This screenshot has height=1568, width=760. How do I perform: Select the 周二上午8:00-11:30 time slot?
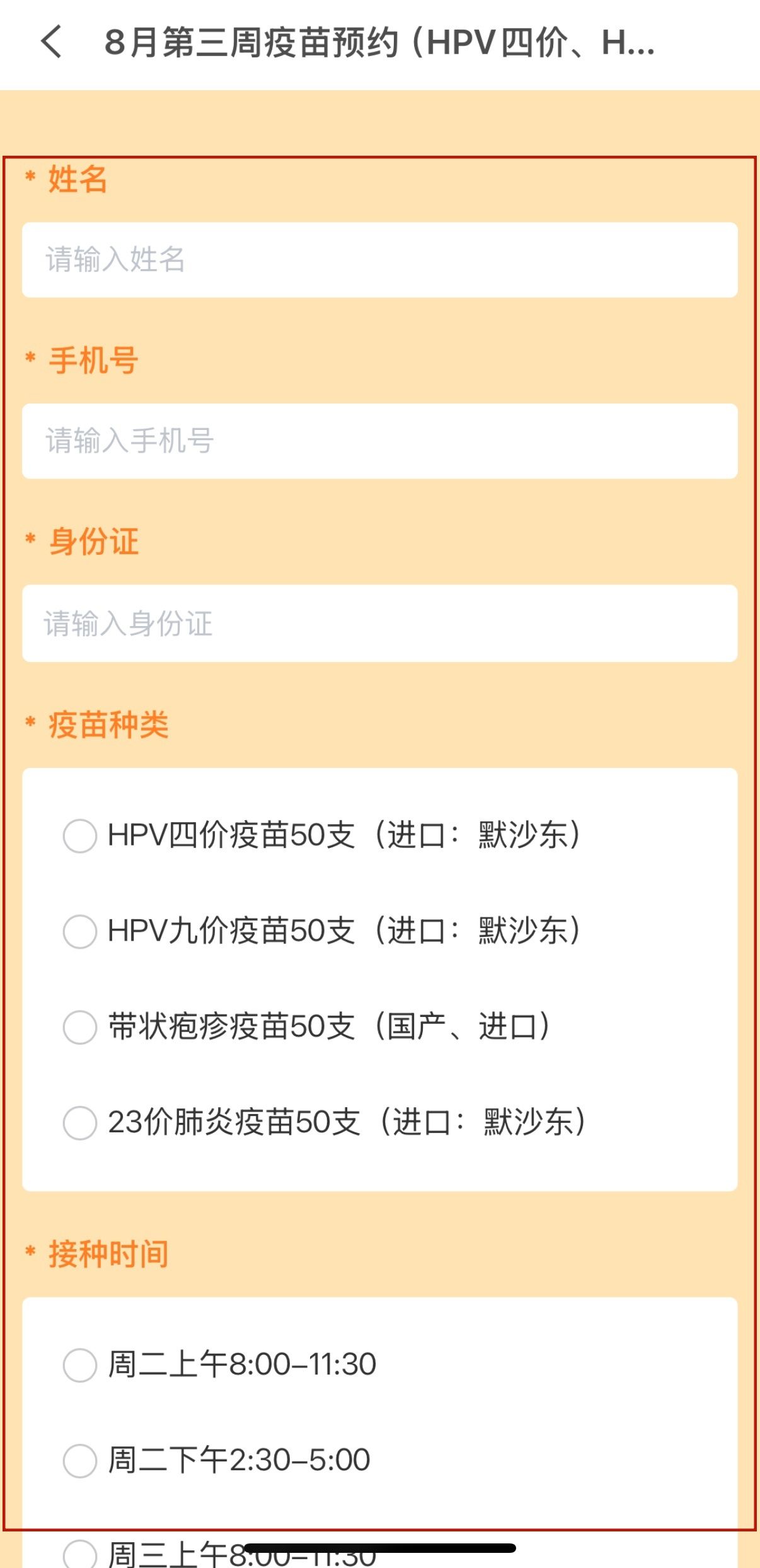coord(80,1365)
